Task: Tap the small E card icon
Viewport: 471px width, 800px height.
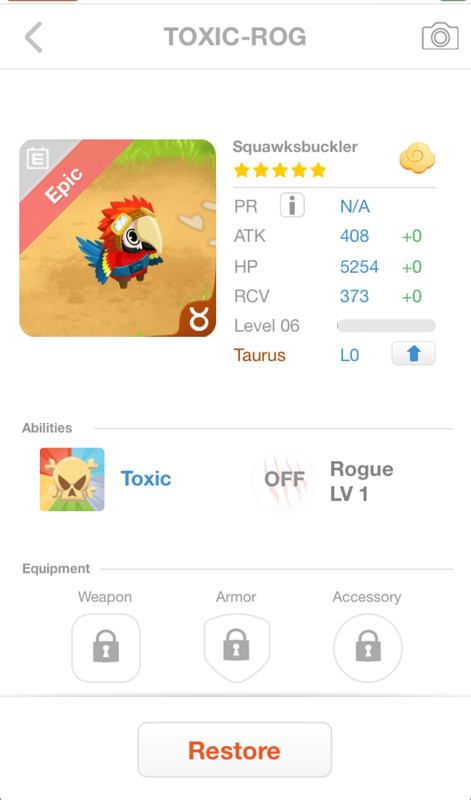Action: pos(38,158)
